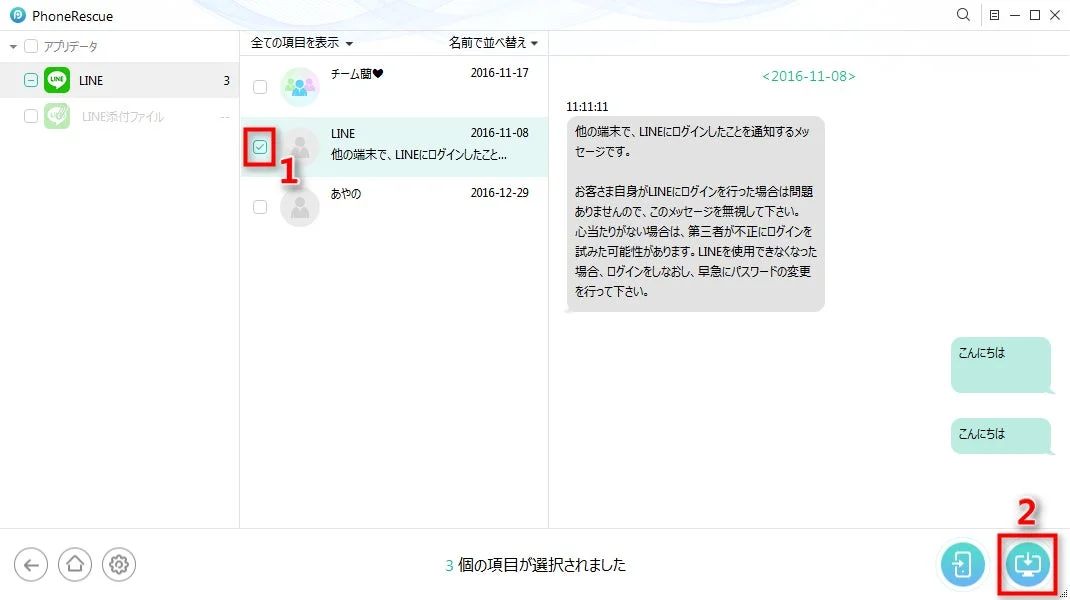Collapse the アプリデータ section arrow
1070x600 pixels.
[12, 44]
